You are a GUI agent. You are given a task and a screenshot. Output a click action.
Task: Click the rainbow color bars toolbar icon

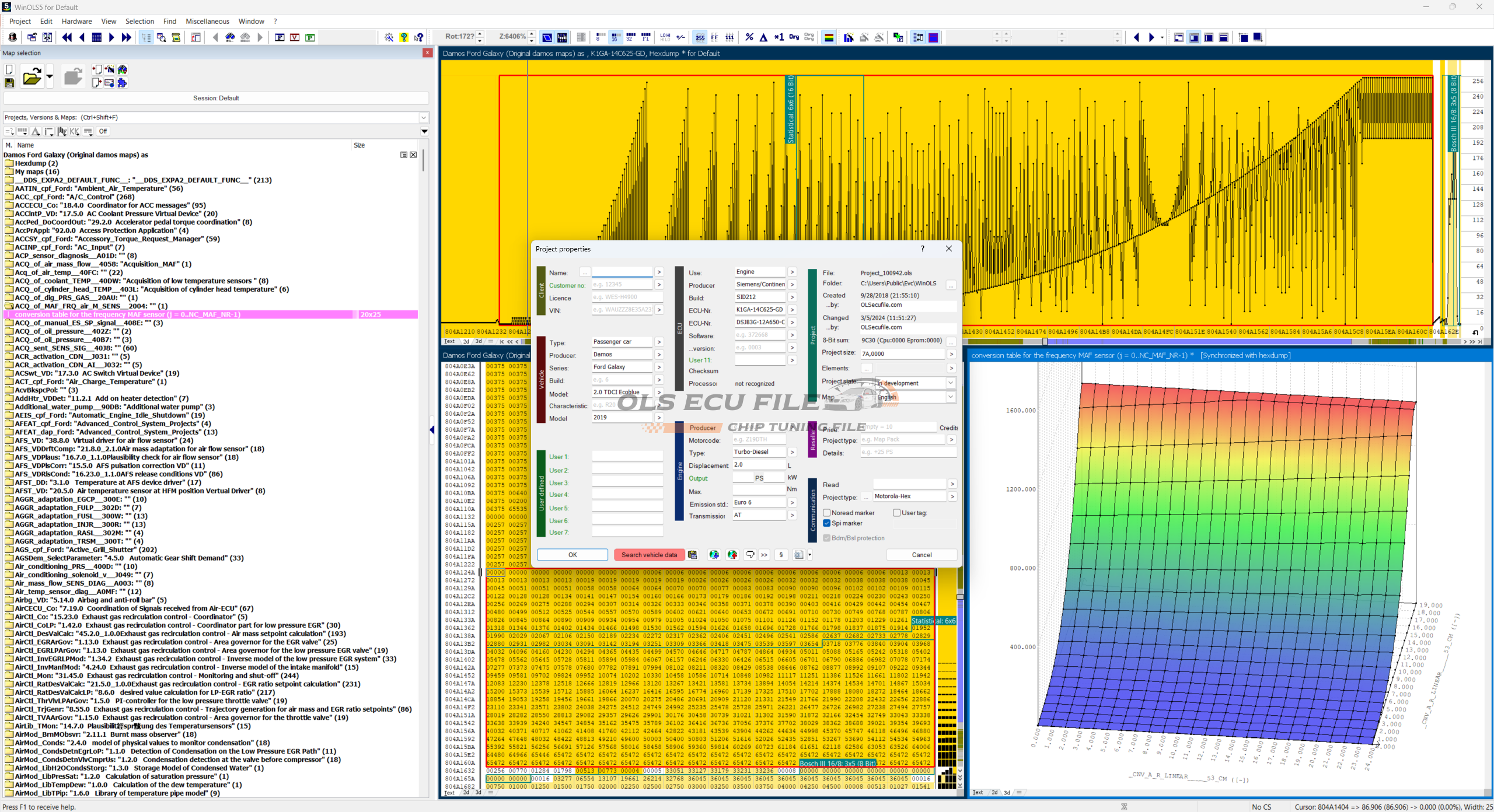[829, 37]
